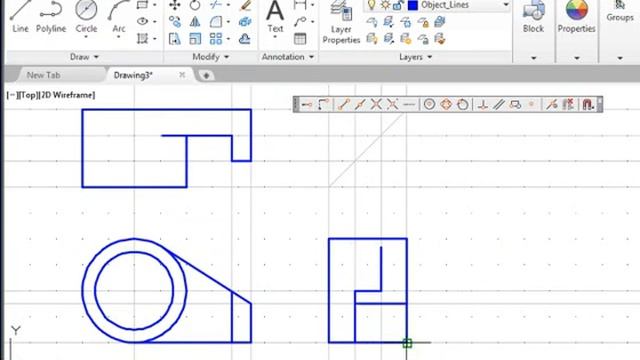Open Layer Properties manager
Viewport: 640px width, 360px height.
pos(341,22)
